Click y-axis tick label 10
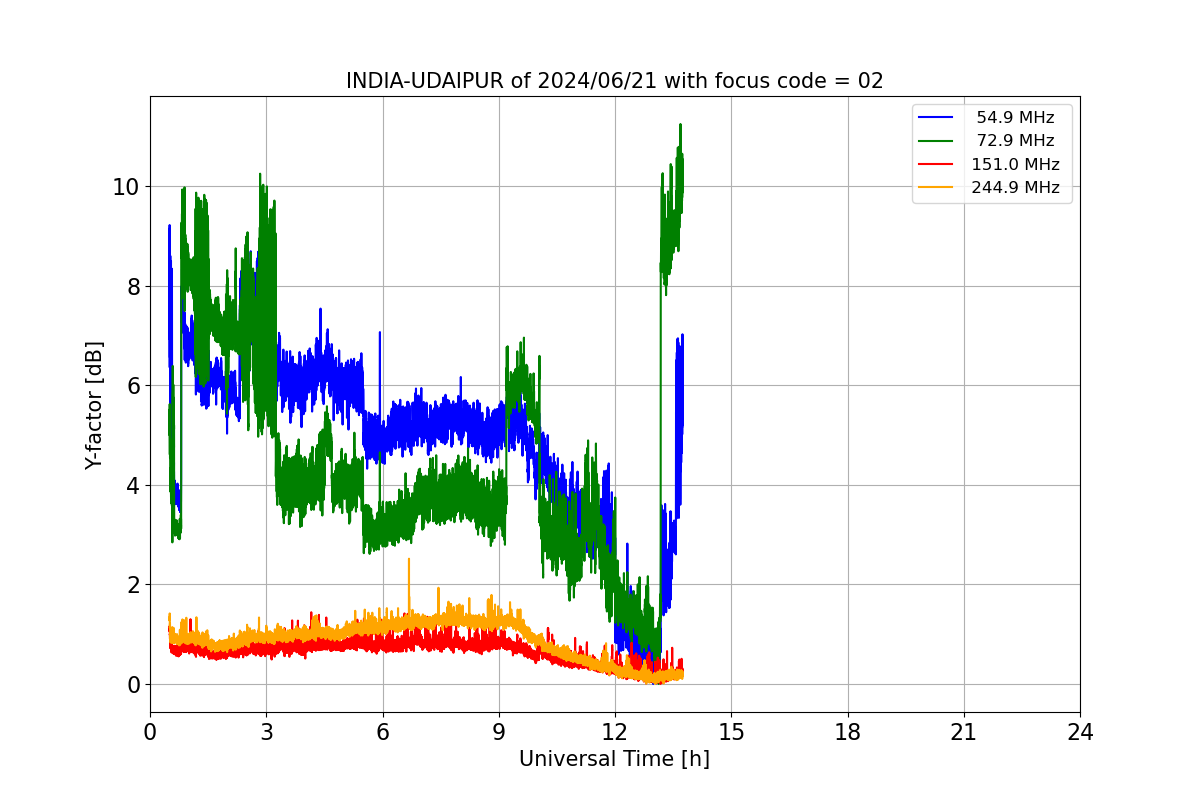The image size is (1200, 800). click(126, 187)
